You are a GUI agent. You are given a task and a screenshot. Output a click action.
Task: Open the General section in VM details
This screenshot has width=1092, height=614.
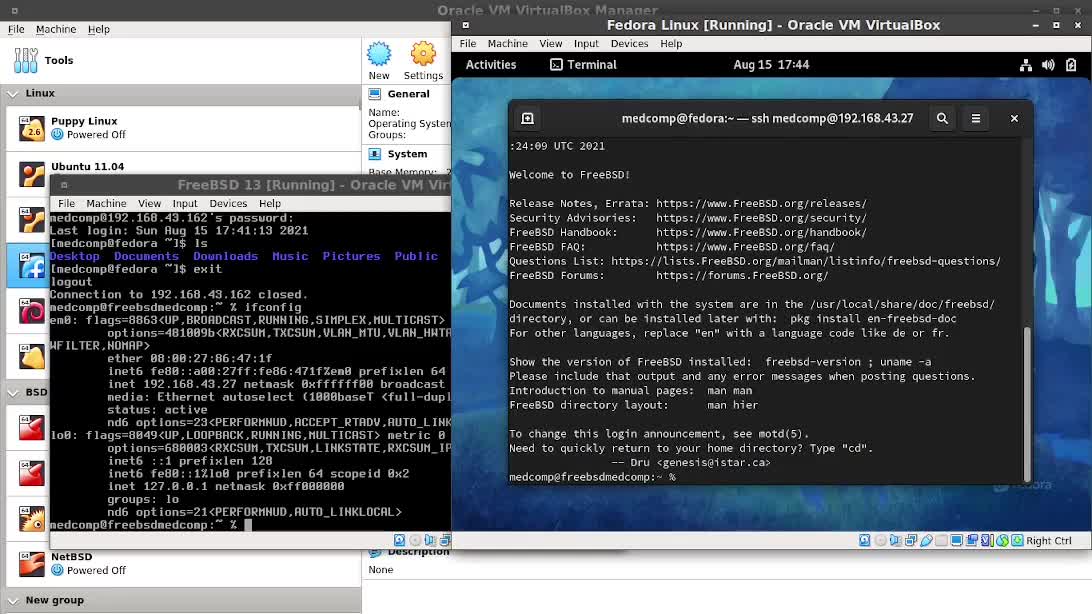click(408, 94)
